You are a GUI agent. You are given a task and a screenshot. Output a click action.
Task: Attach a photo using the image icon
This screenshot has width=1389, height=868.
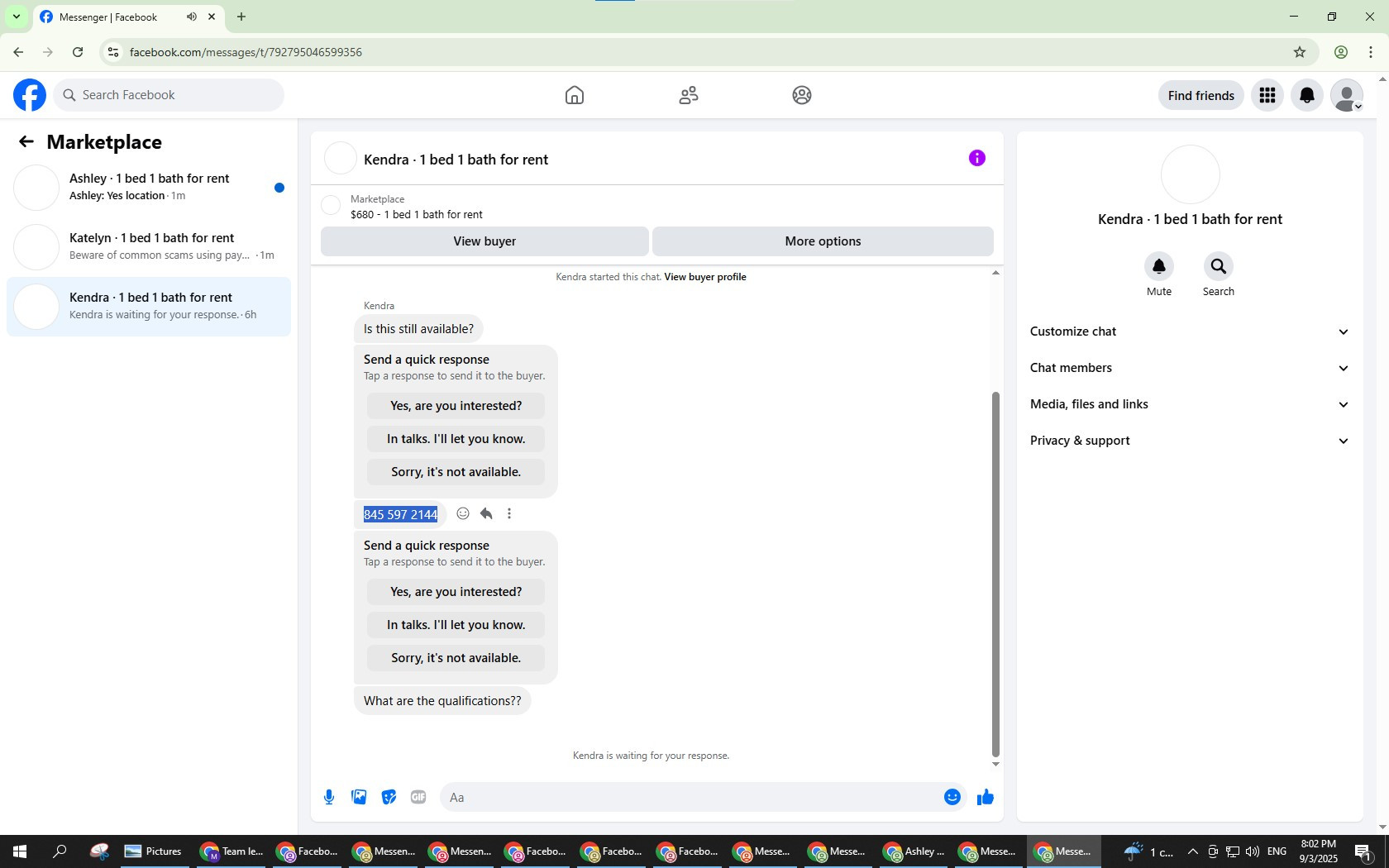(359, 797)
